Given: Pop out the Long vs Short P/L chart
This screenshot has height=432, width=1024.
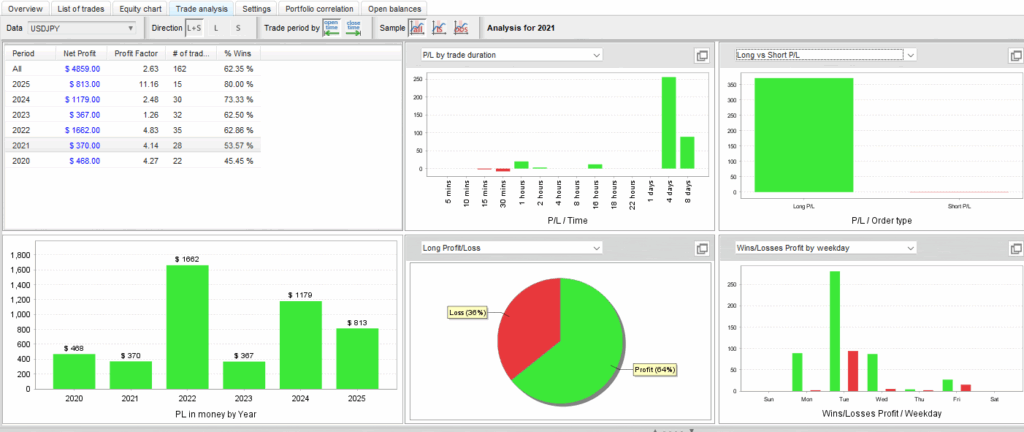Looking at the screenshot, I should tap(1012, 55).
